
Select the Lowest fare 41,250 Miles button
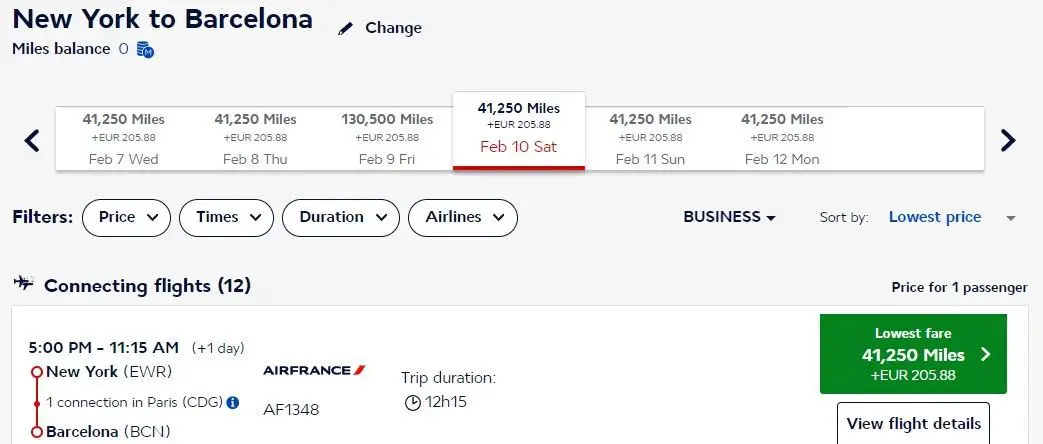913,354
